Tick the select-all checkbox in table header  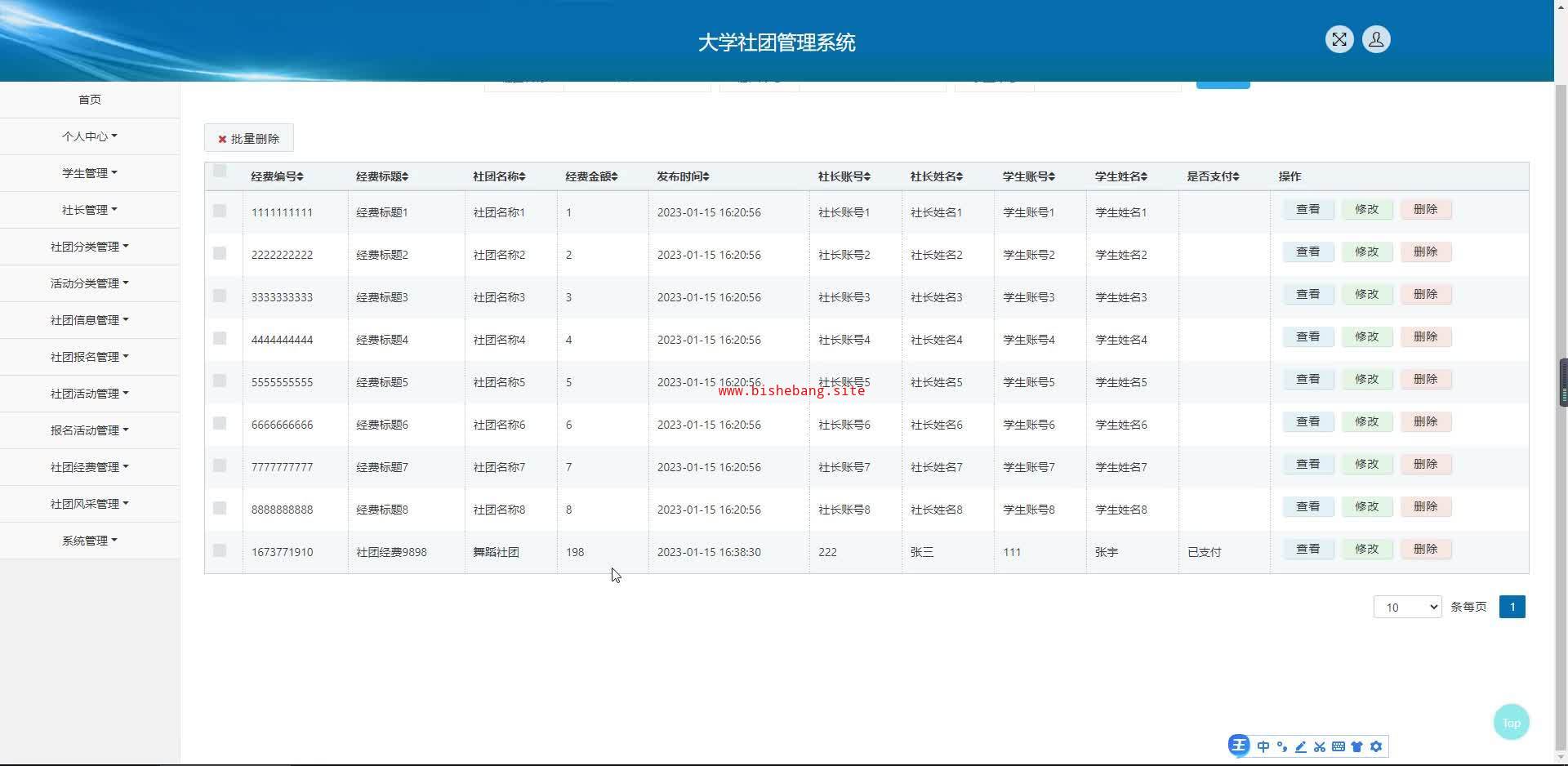coord(220,171)
